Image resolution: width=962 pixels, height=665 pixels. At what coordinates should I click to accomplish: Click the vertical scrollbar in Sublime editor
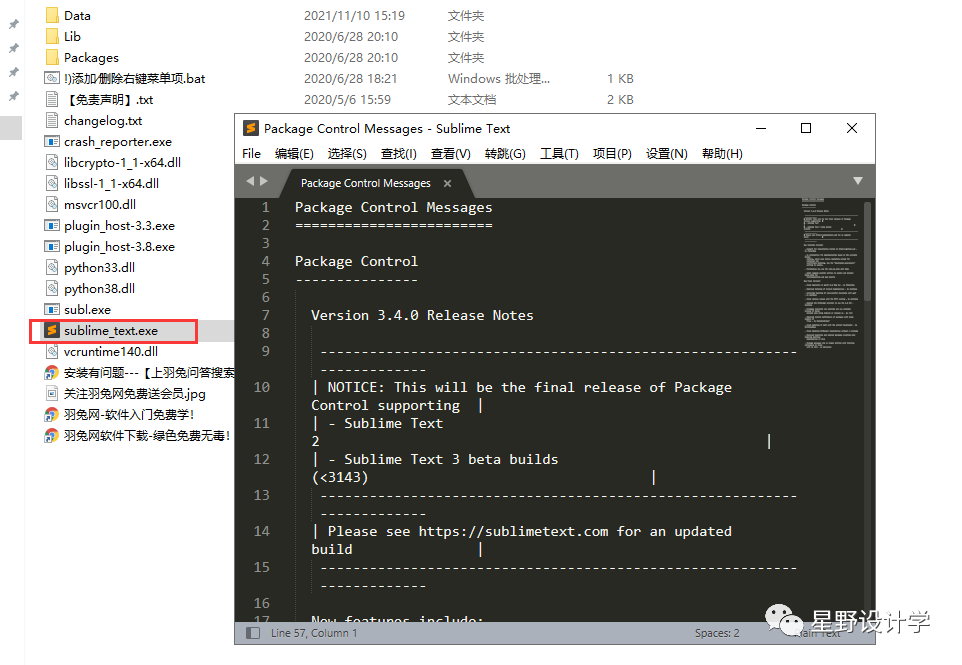click(867, 252)
